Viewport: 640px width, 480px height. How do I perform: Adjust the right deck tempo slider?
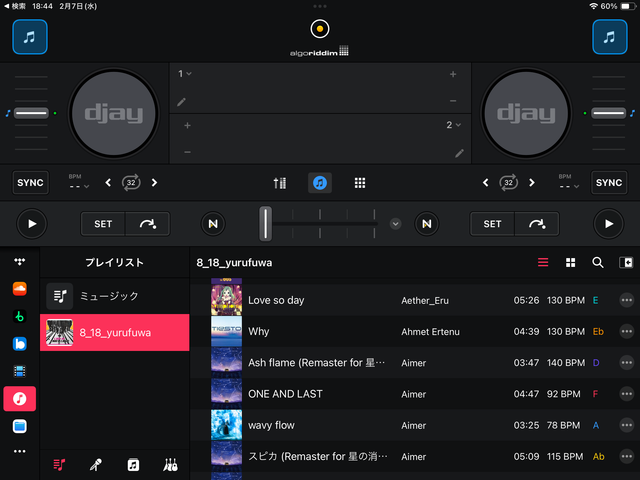pyautogui.click(x=609, y=113)
